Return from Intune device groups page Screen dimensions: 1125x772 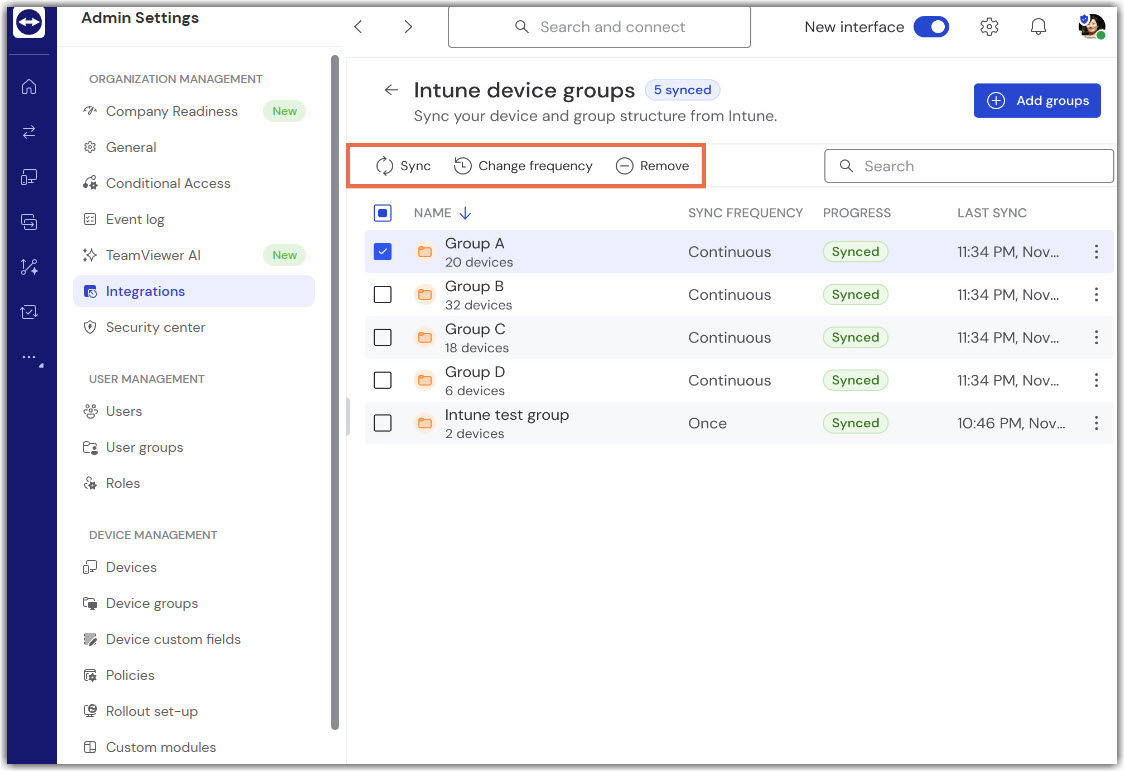click(x=391, y=90)
